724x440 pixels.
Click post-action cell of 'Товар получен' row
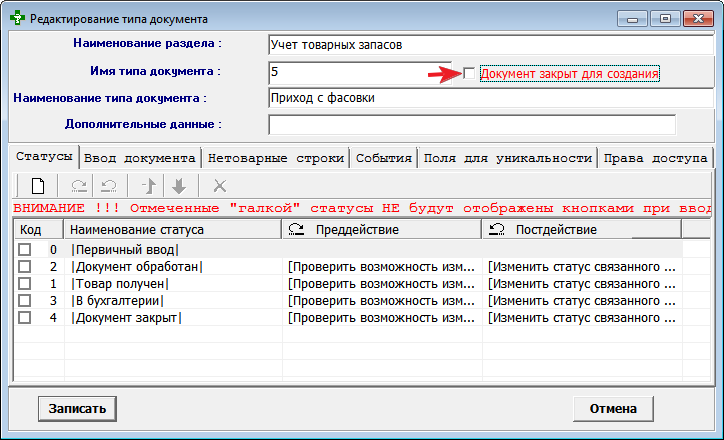(x=582, y=283)
